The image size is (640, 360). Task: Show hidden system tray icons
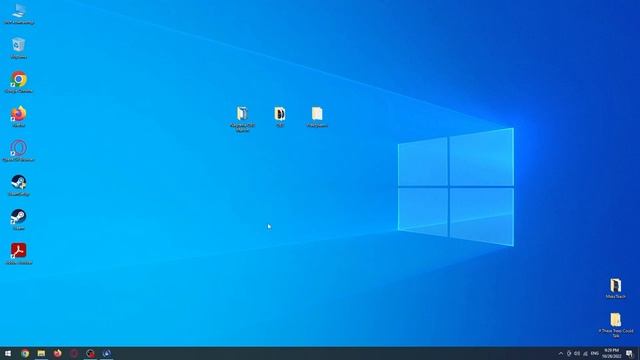560,353
